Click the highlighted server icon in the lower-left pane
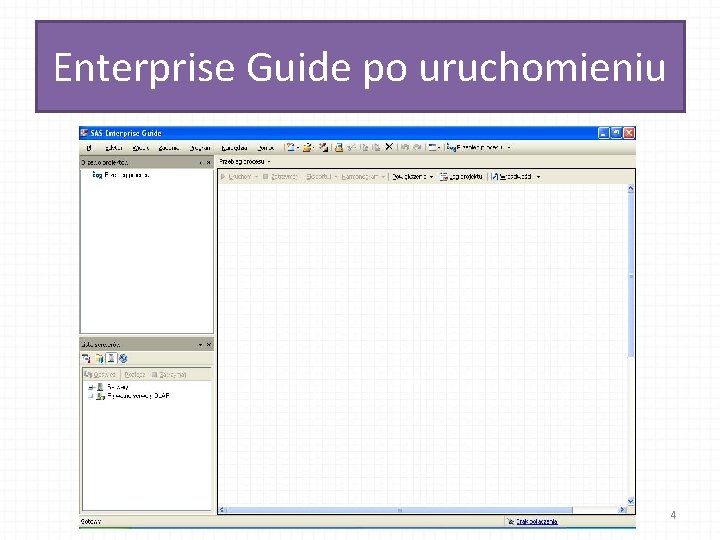This screenshot has height=540, width=720. (111, 359)
